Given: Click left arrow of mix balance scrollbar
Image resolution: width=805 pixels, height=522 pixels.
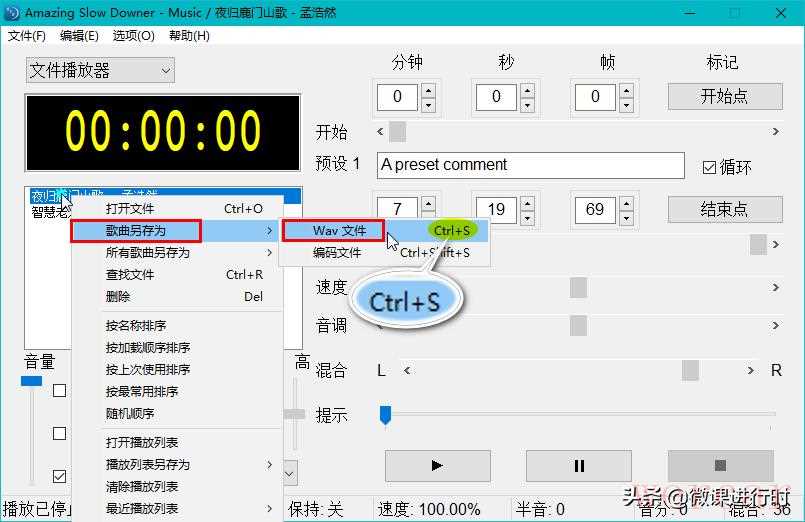Looking at the screenshot, I should point(407,371).
